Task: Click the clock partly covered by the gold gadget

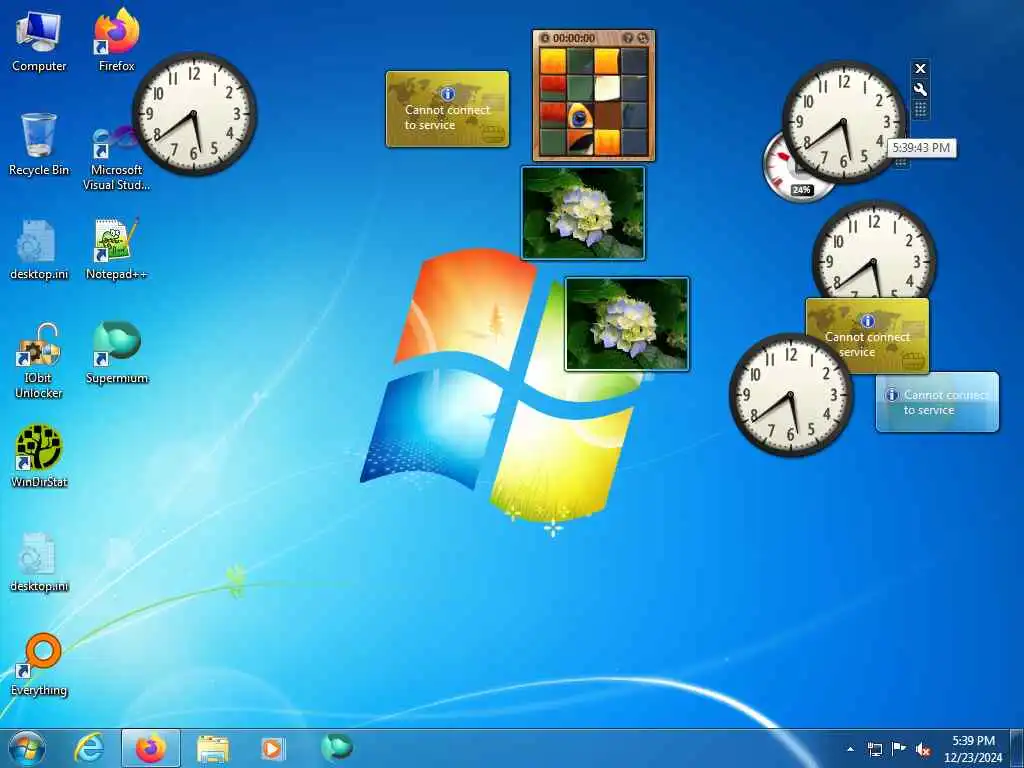Action: pyautogui.click(x=874, y=250)
